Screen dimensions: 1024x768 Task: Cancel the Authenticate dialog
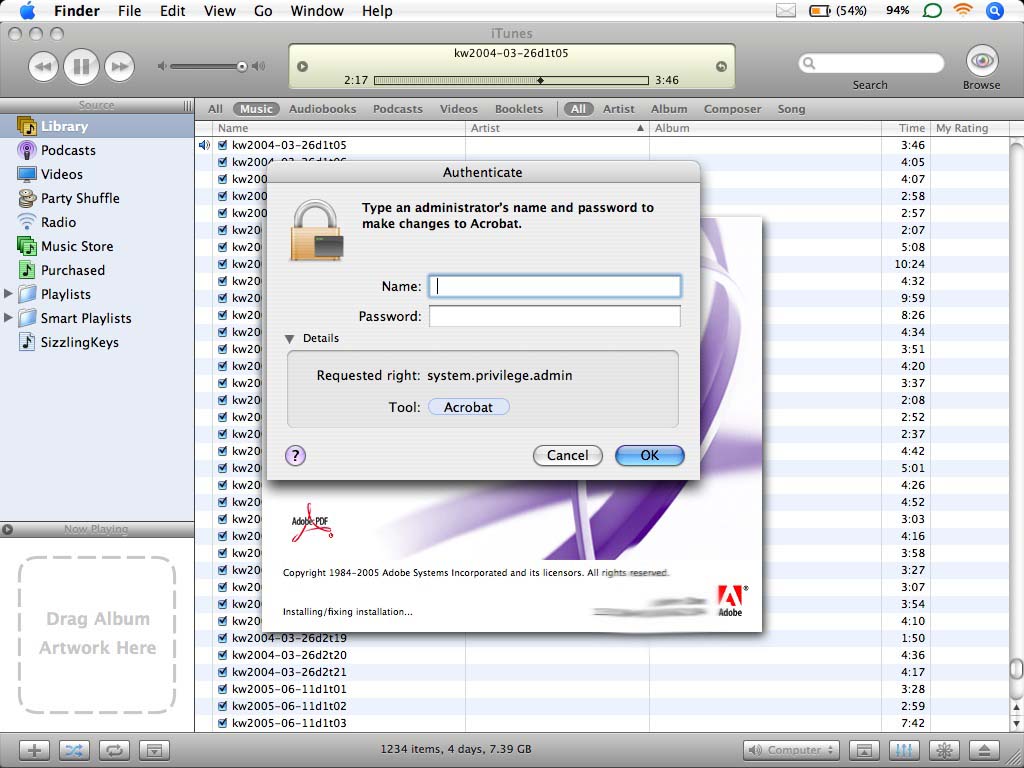(x=568, y=455)
